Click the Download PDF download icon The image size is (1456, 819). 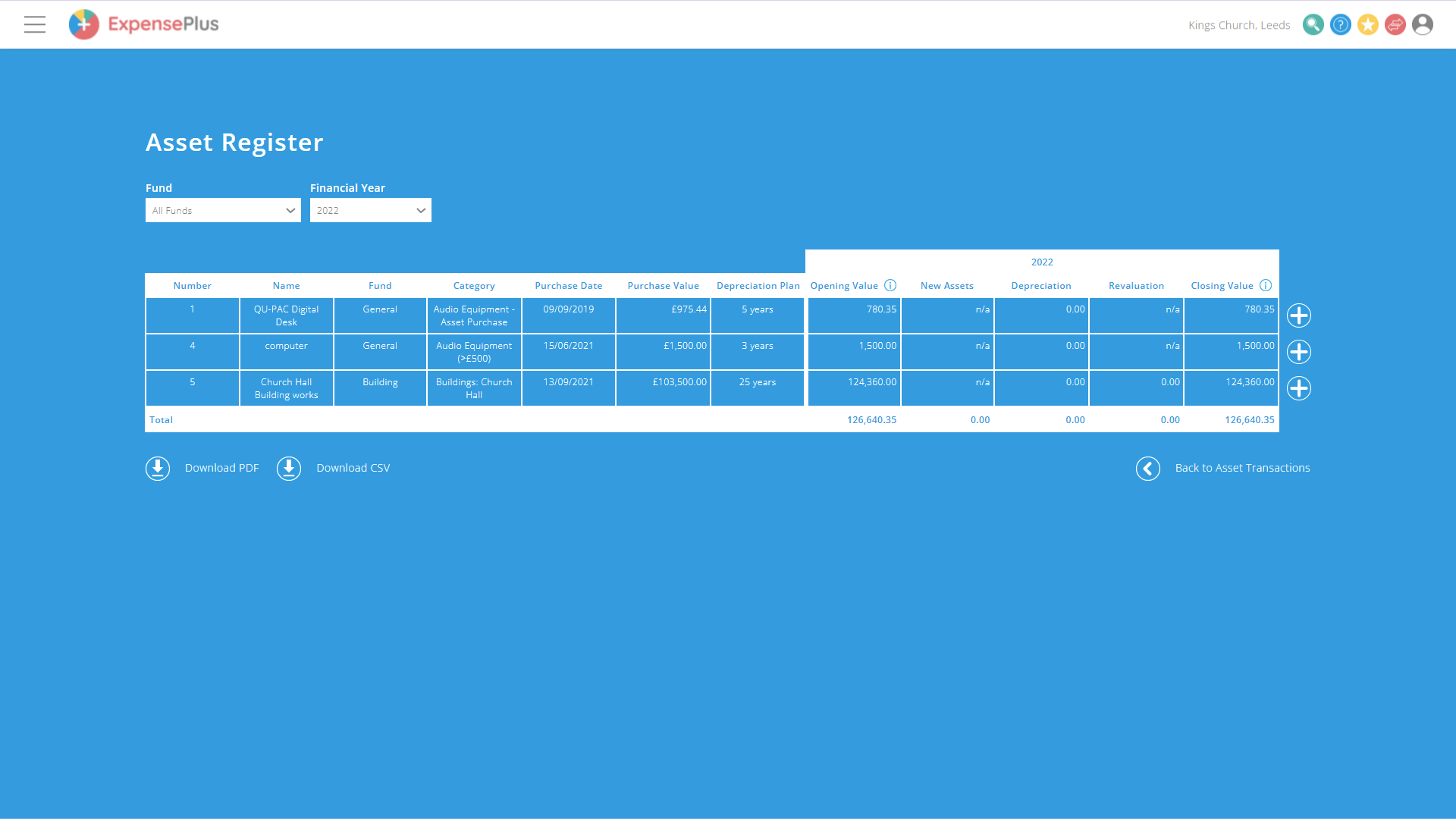pos(158,468)
